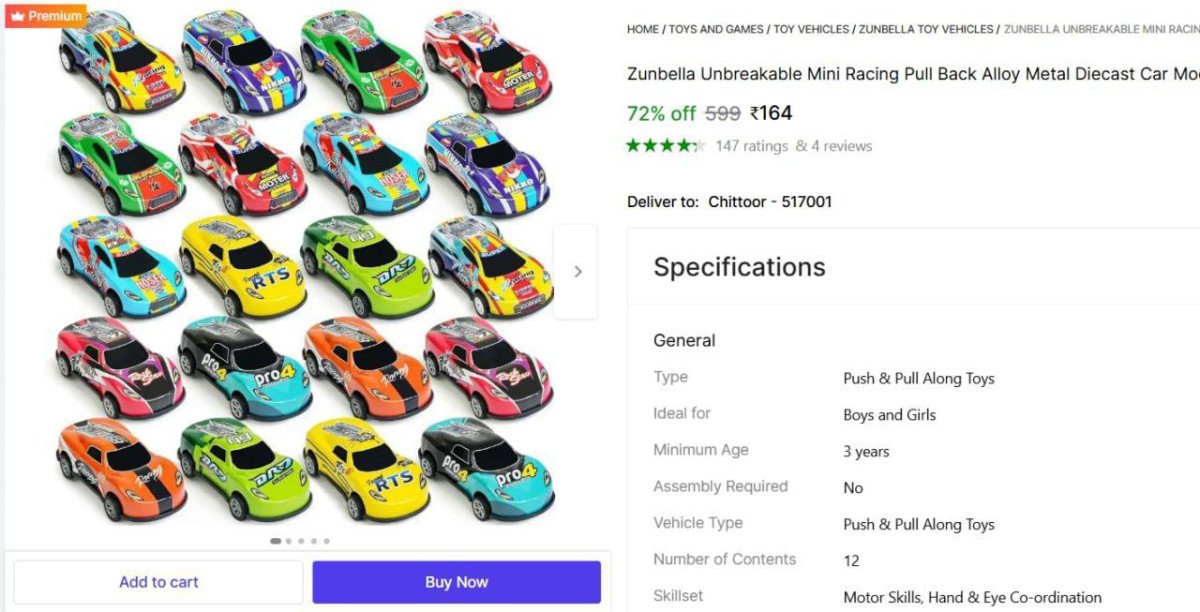The width and height of the screenshot is (1200, 612).
Task: Select the first image carousel dot
Action: (x=276, y=541)
